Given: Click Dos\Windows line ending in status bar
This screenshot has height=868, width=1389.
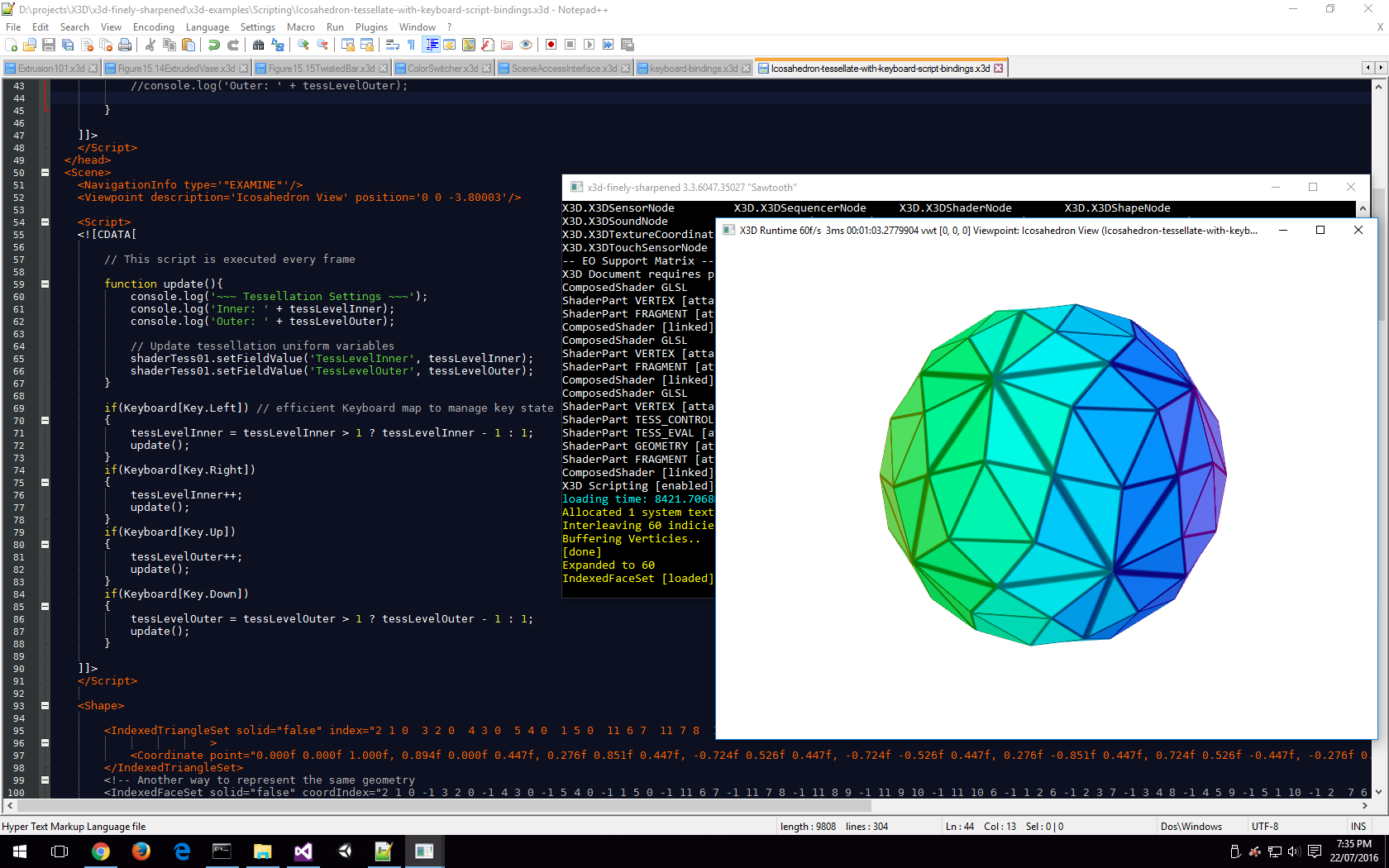Looking at the screenshot, I should tap(1191, 827).
